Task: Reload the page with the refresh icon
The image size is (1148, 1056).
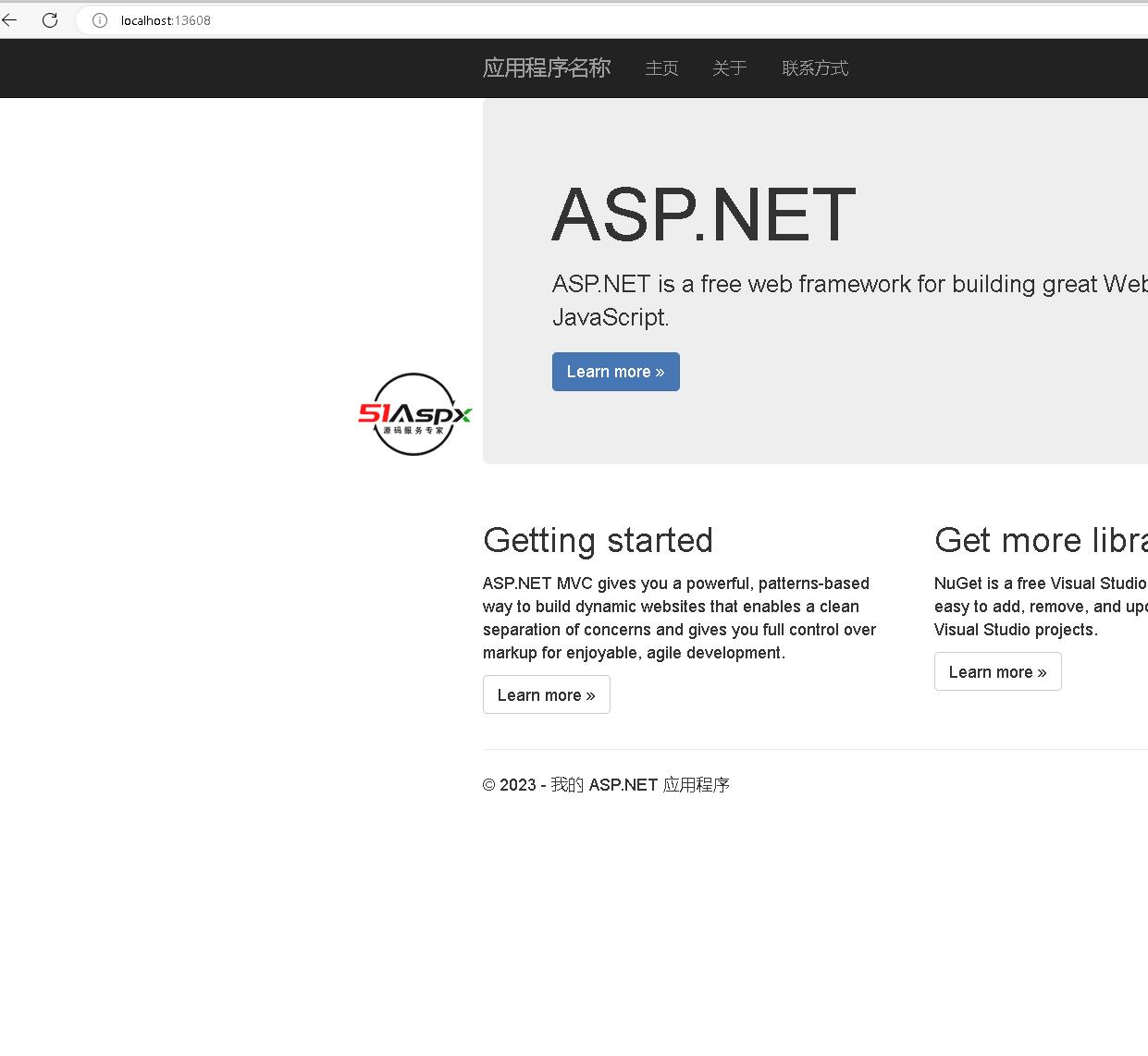Action: pyautogui.click(x=50, y=20)
